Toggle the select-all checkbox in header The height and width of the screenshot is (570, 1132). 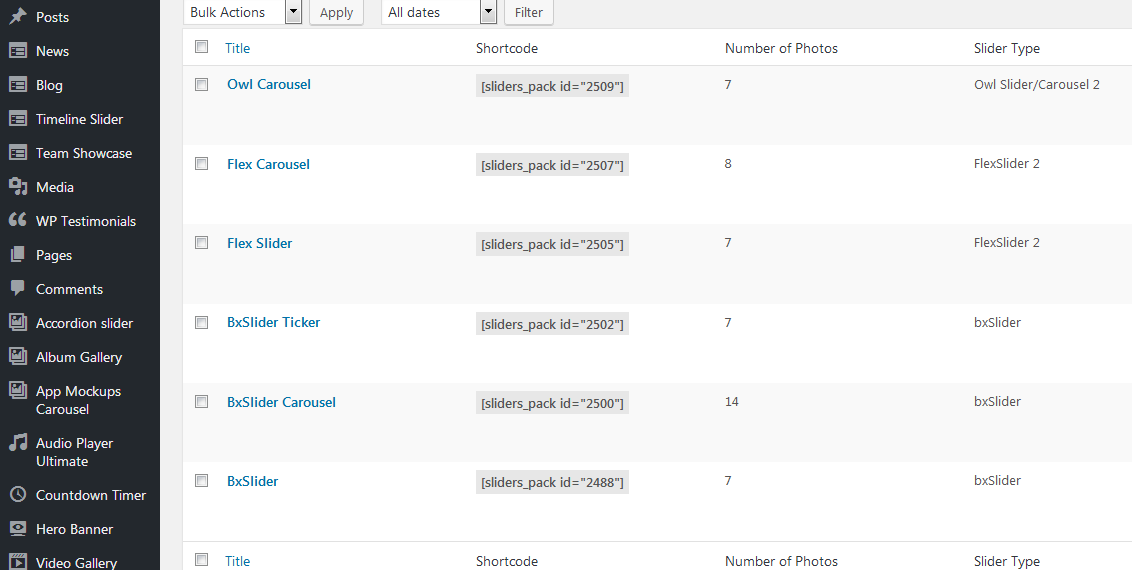tap(202, 47)
